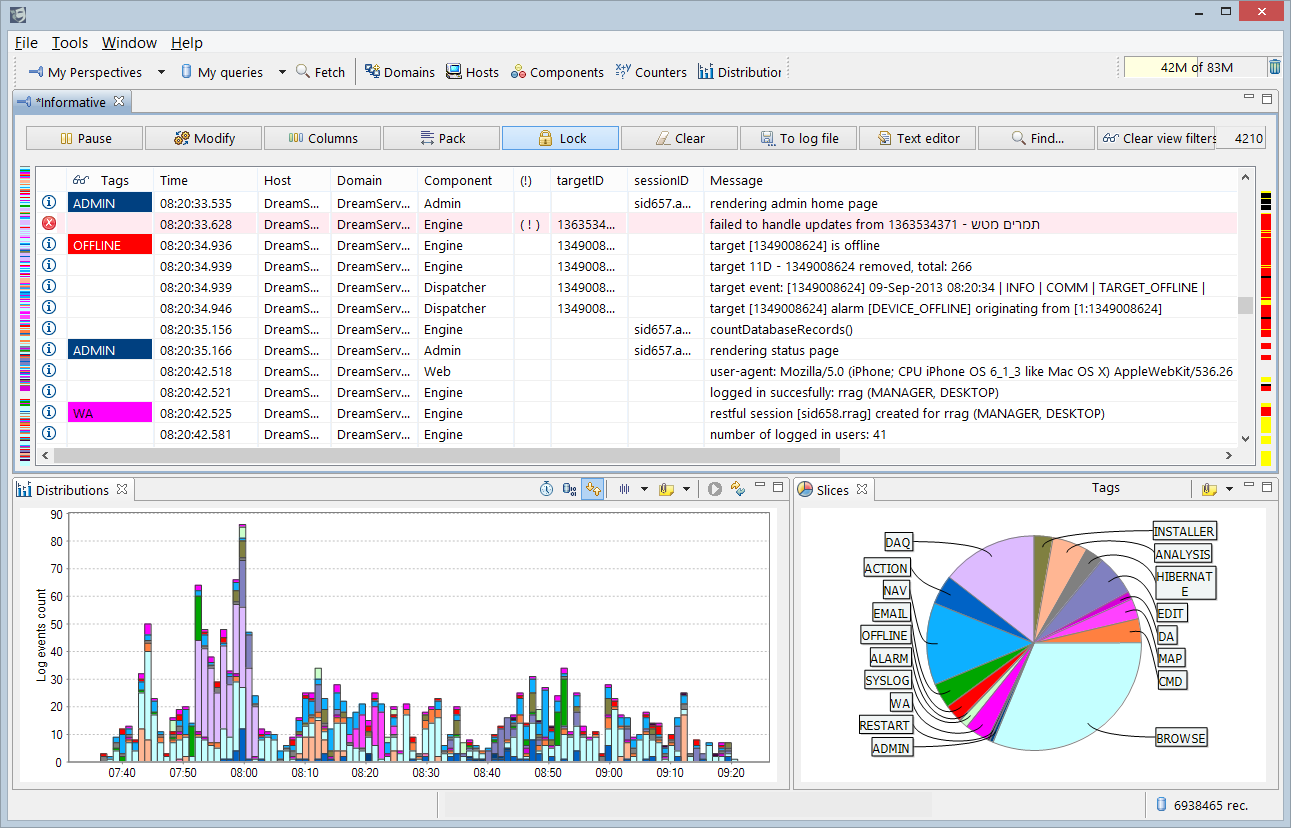
Task: Select the red OFFLINE tag cell
Action: pos(110,245)
